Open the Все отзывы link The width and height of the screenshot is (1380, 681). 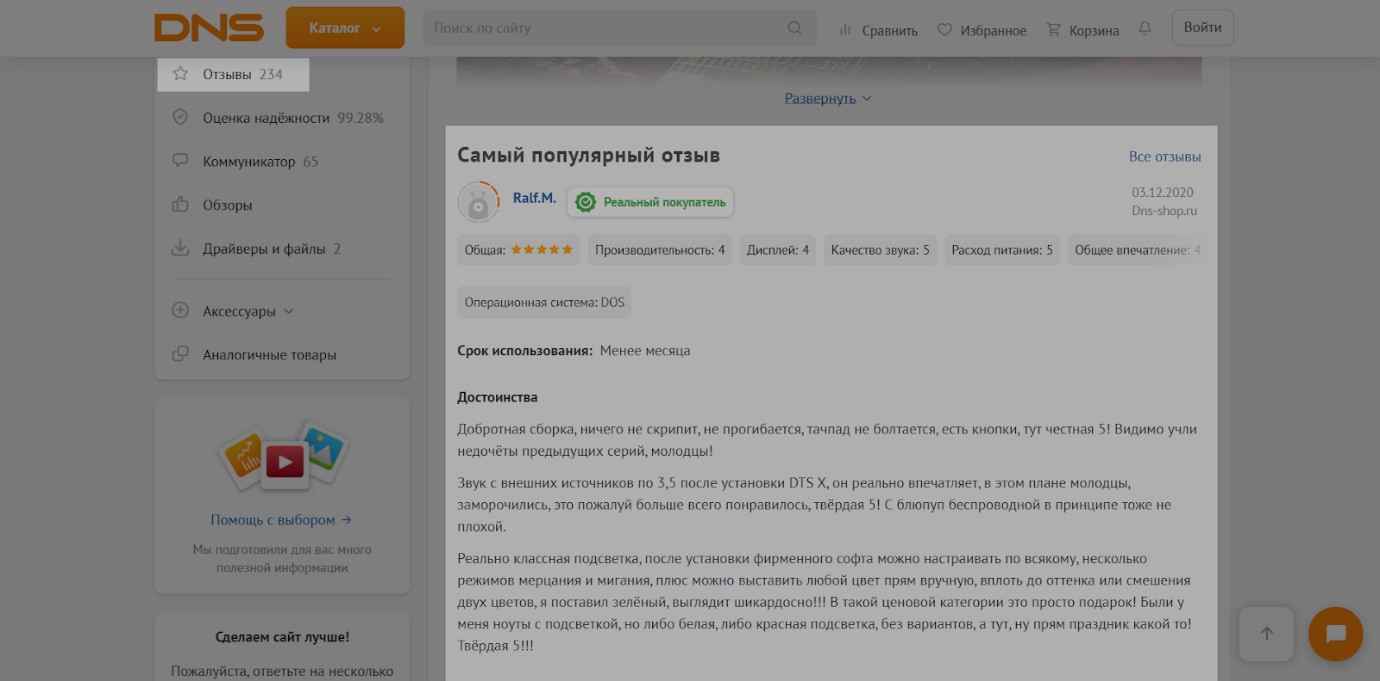(1164, 157)
